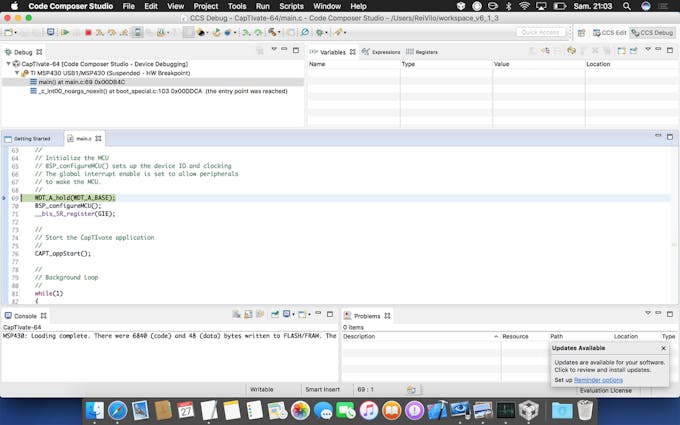Click the magnifier search icon in toolbar
Image resolution: width=680 pixels, height=425 pixels.
[305, 33]
